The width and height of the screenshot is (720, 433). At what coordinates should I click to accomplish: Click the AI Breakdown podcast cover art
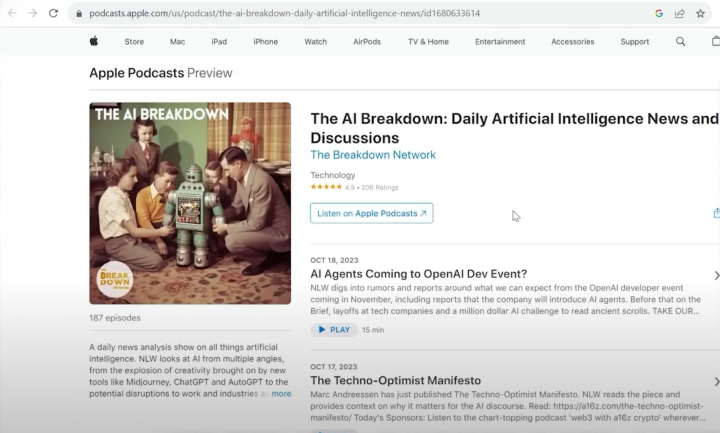190,203
